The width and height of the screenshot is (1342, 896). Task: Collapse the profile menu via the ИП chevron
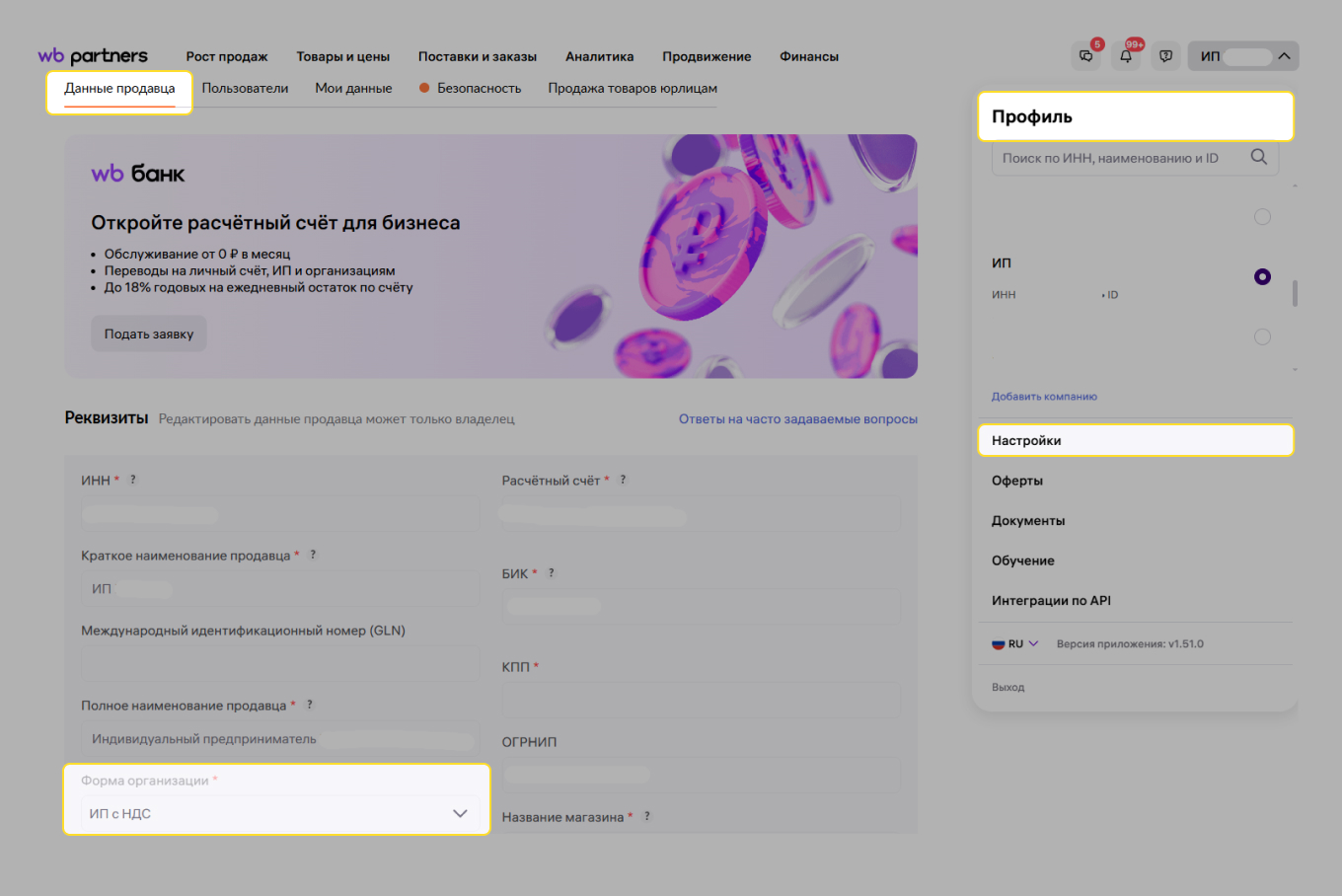click(x=1284, y=55)
